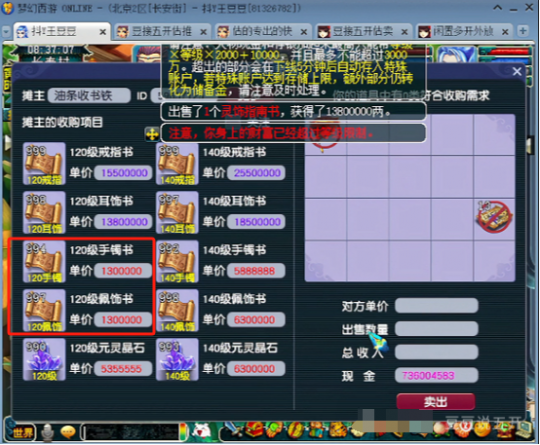Screen dimensions: 540x445
Task: Switch to the 豆接五开估推 tab
Action: [x=162, y=32]
